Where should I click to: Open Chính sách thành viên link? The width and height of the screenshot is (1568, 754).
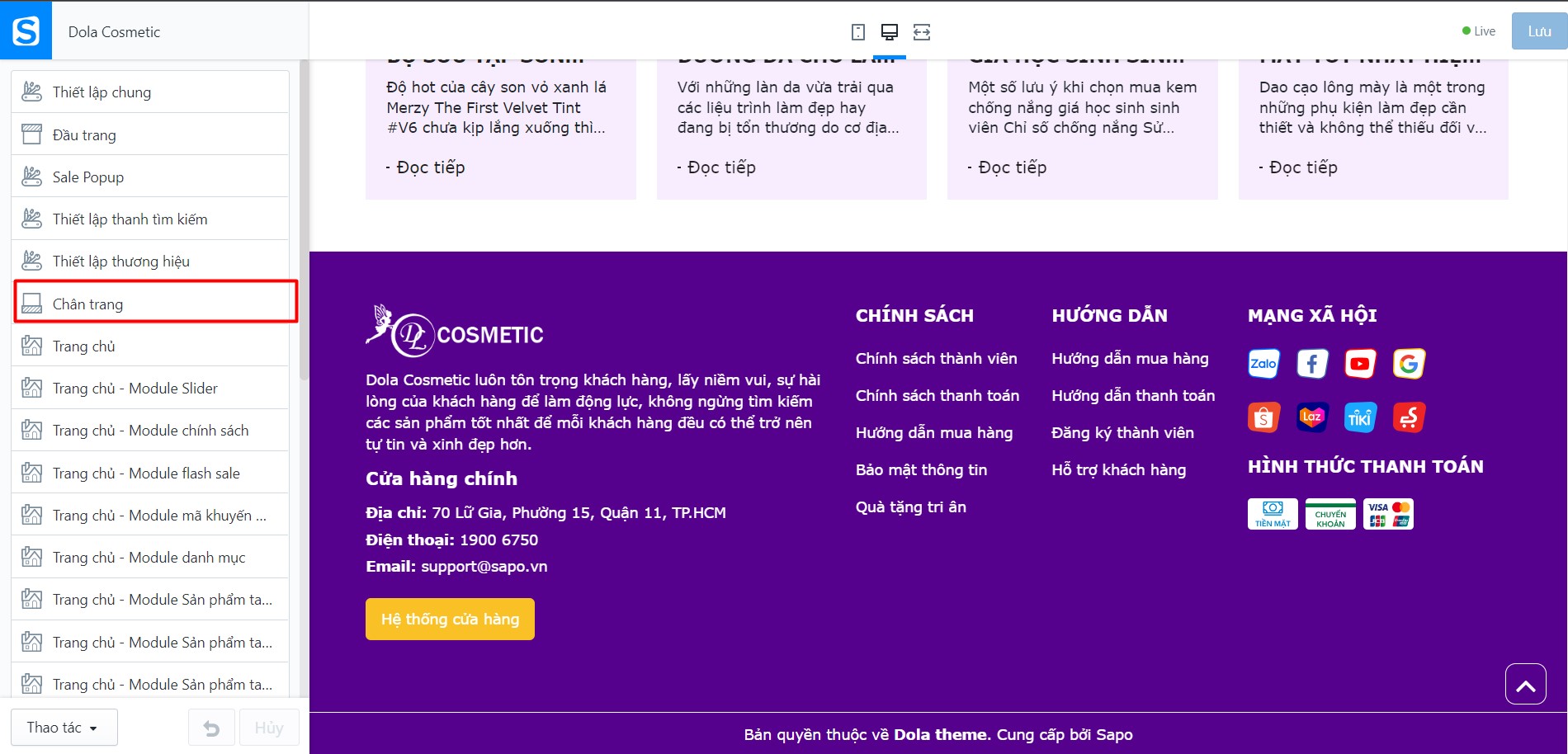tap(936, 358)
